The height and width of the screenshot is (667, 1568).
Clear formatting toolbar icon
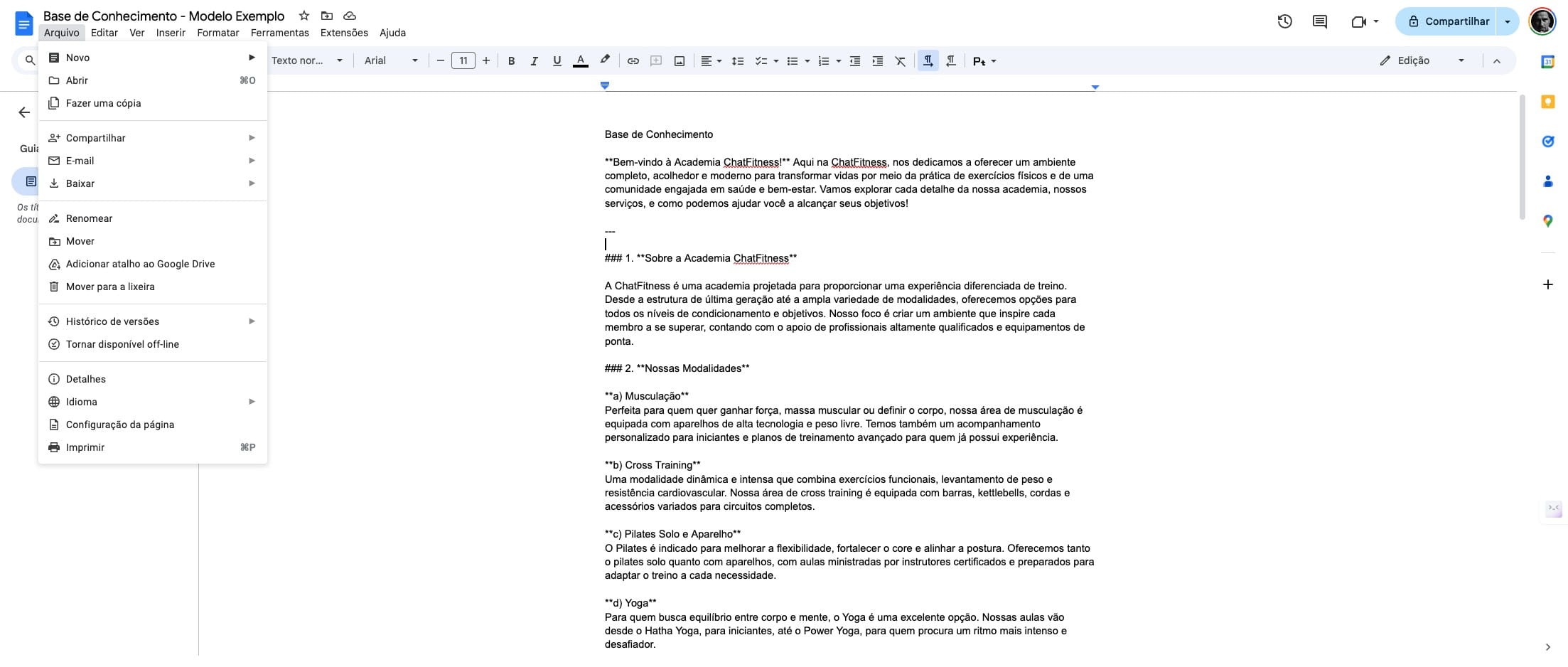[901, 61]
